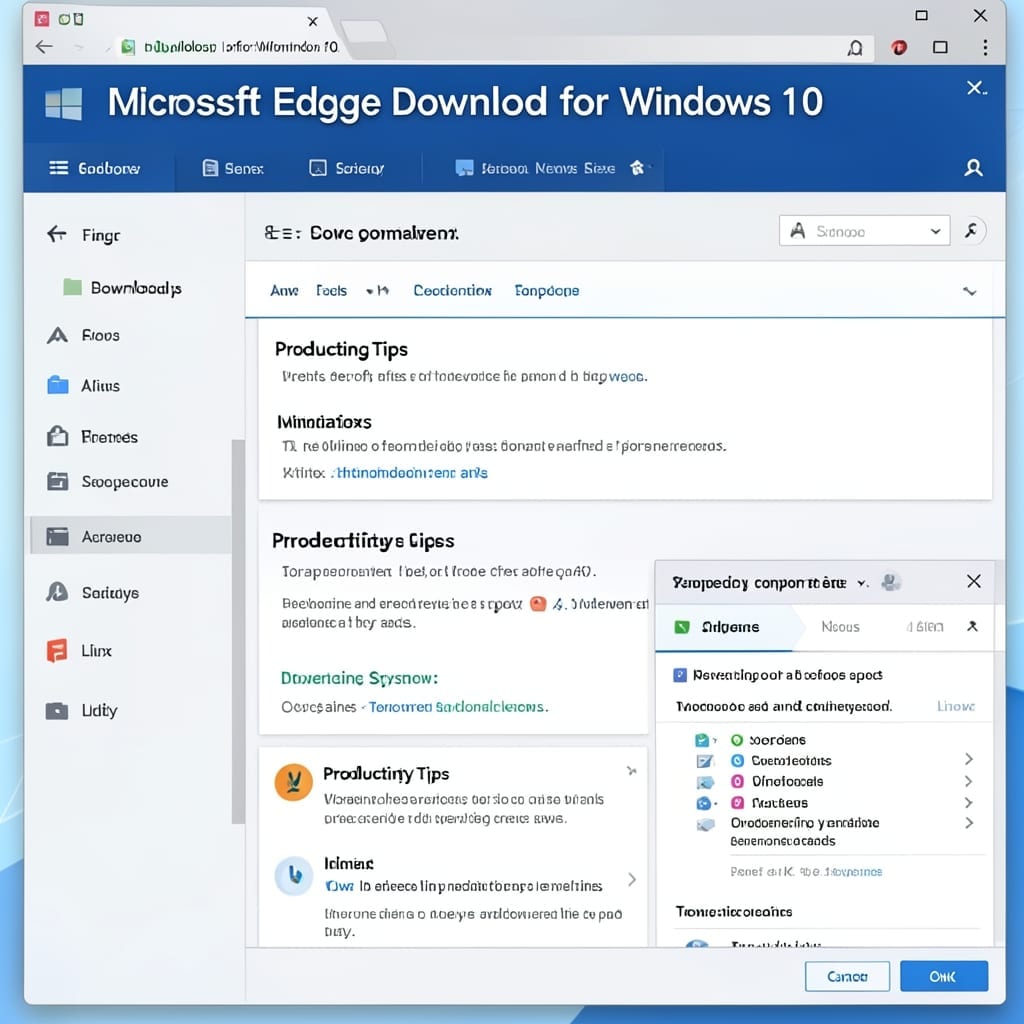Click the split-screen square toolbar icon
This screenshot has height=1024, width=1024.
click(940, 47)
